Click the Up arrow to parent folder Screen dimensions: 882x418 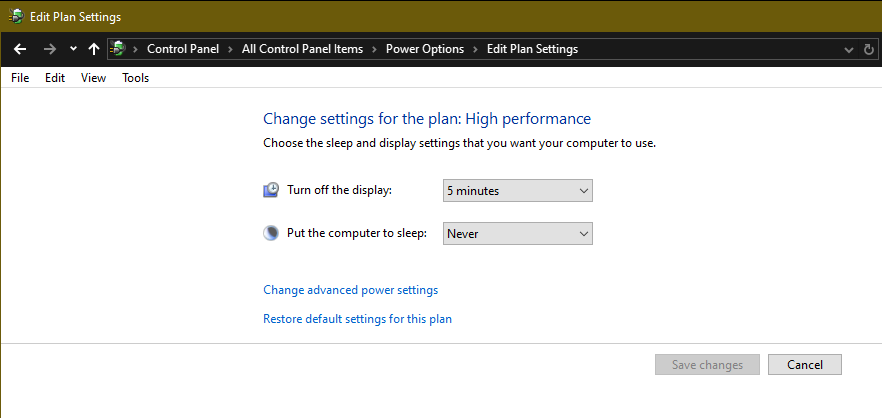coord(93,49)
